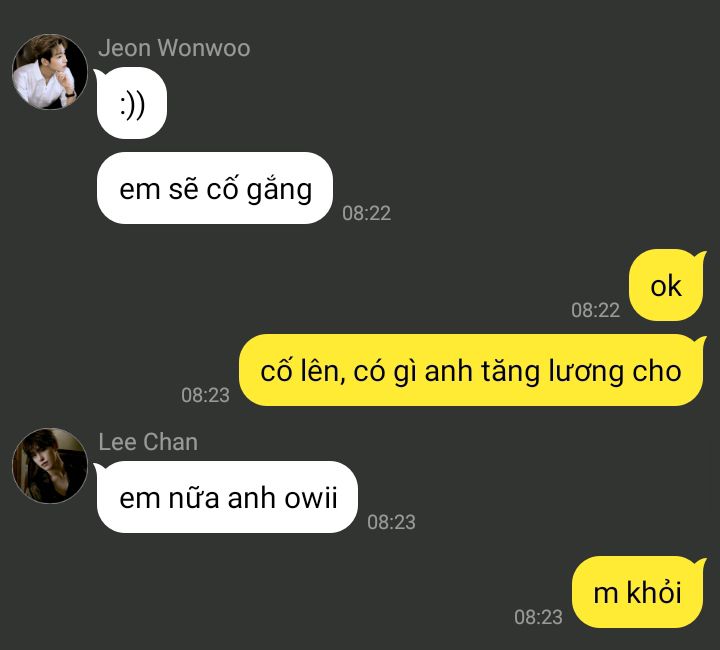The image size is (720, 650).
Task: Open Jeon Wonwoo's profile picture
Action: click(50, 72)
